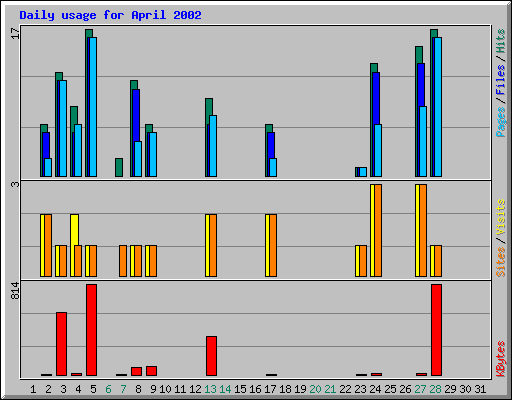Click the light blue pages bar for day 9

[x=153, y=154]
